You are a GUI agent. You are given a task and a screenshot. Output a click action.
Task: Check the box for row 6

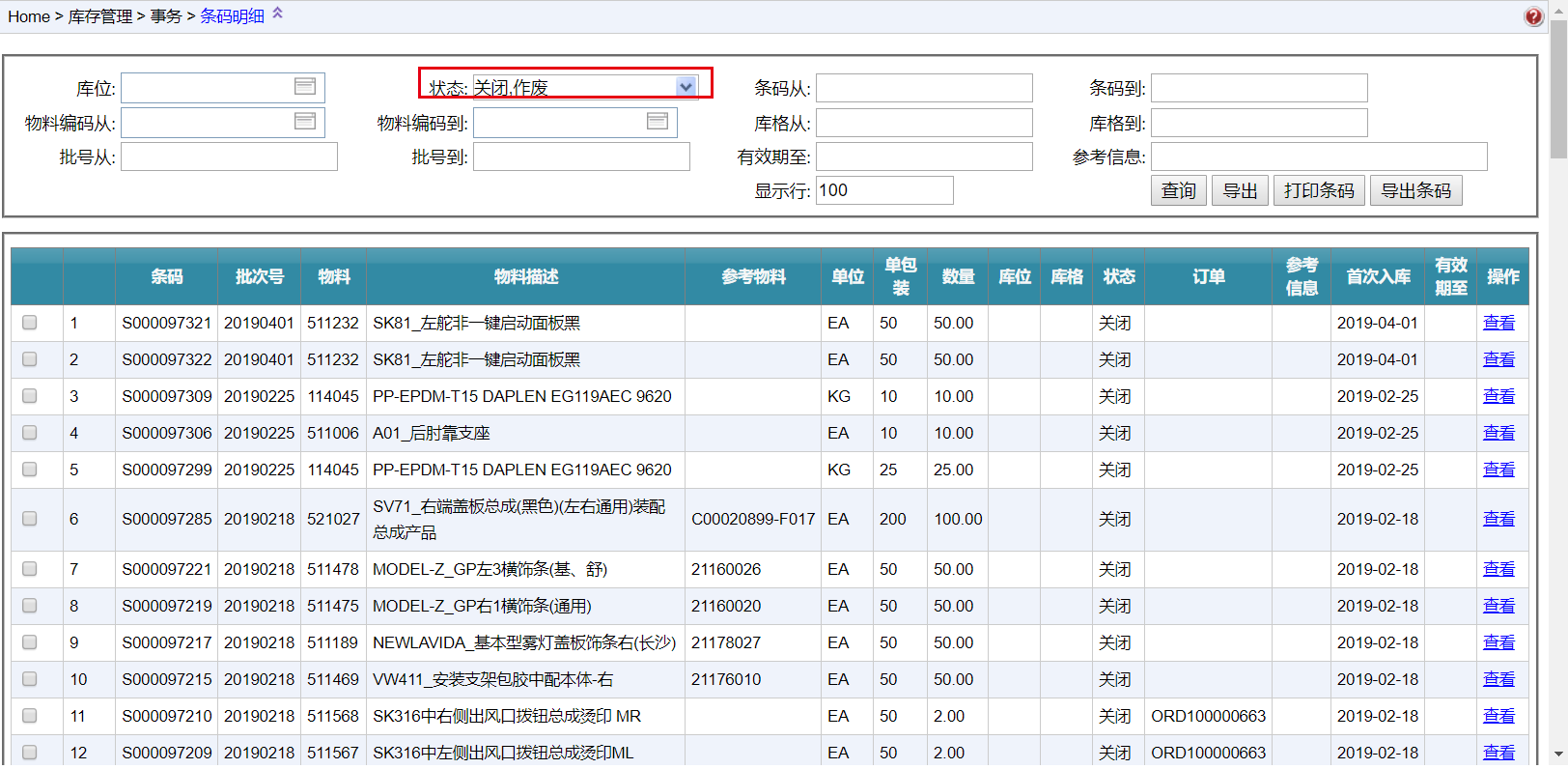click(30, 519)
